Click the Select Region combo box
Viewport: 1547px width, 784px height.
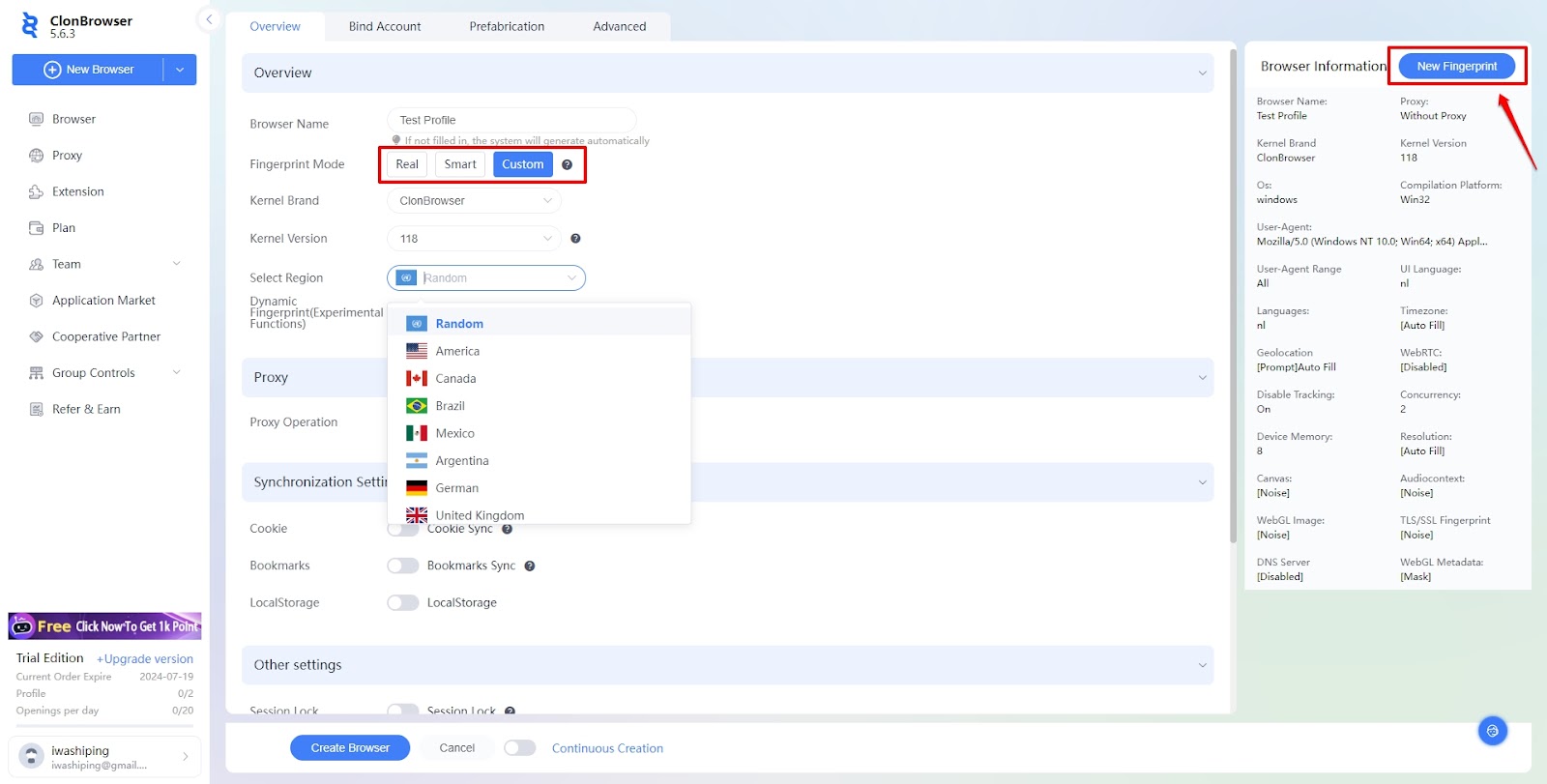click(x=486, y=277)
